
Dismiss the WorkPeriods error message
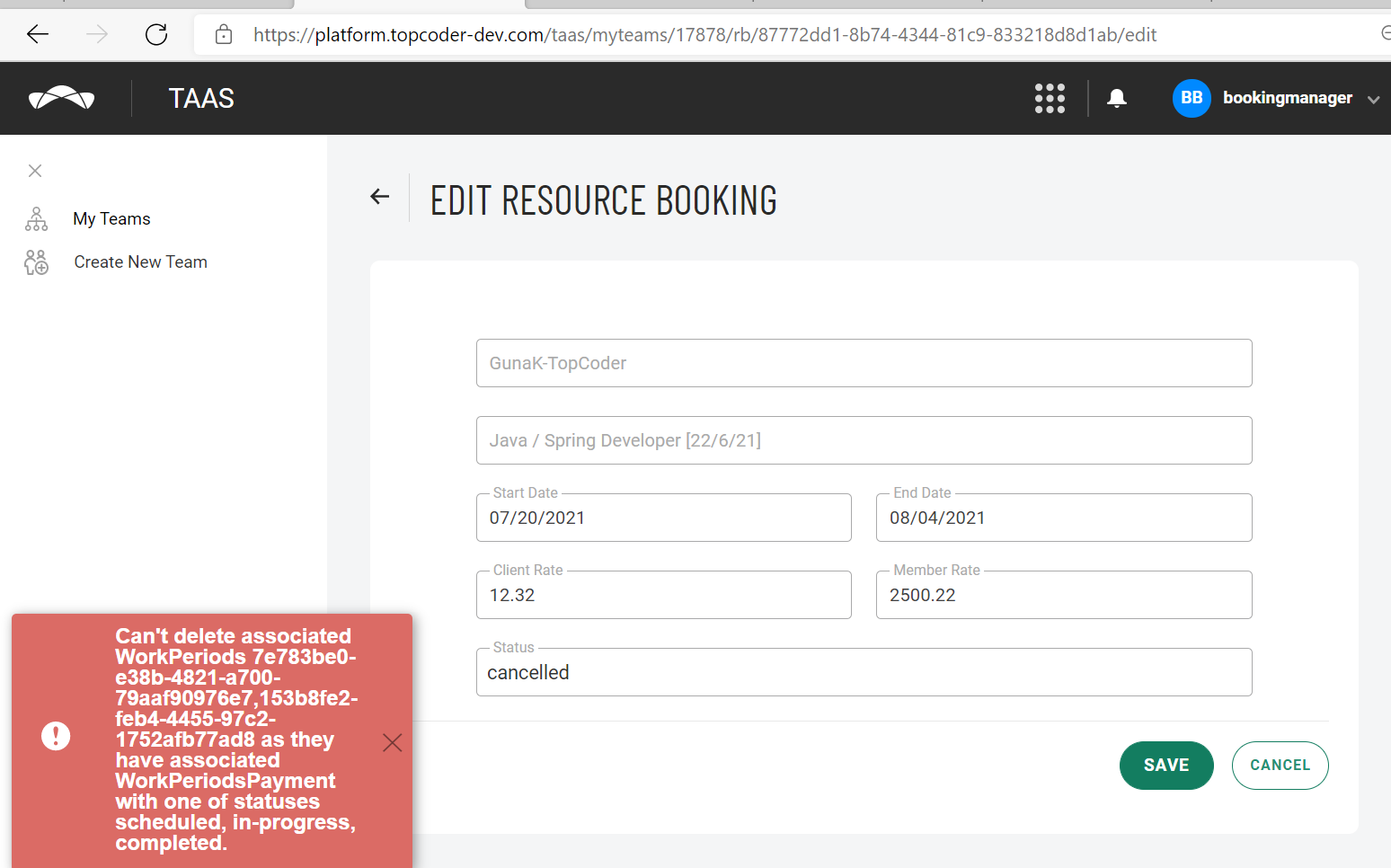392,742
